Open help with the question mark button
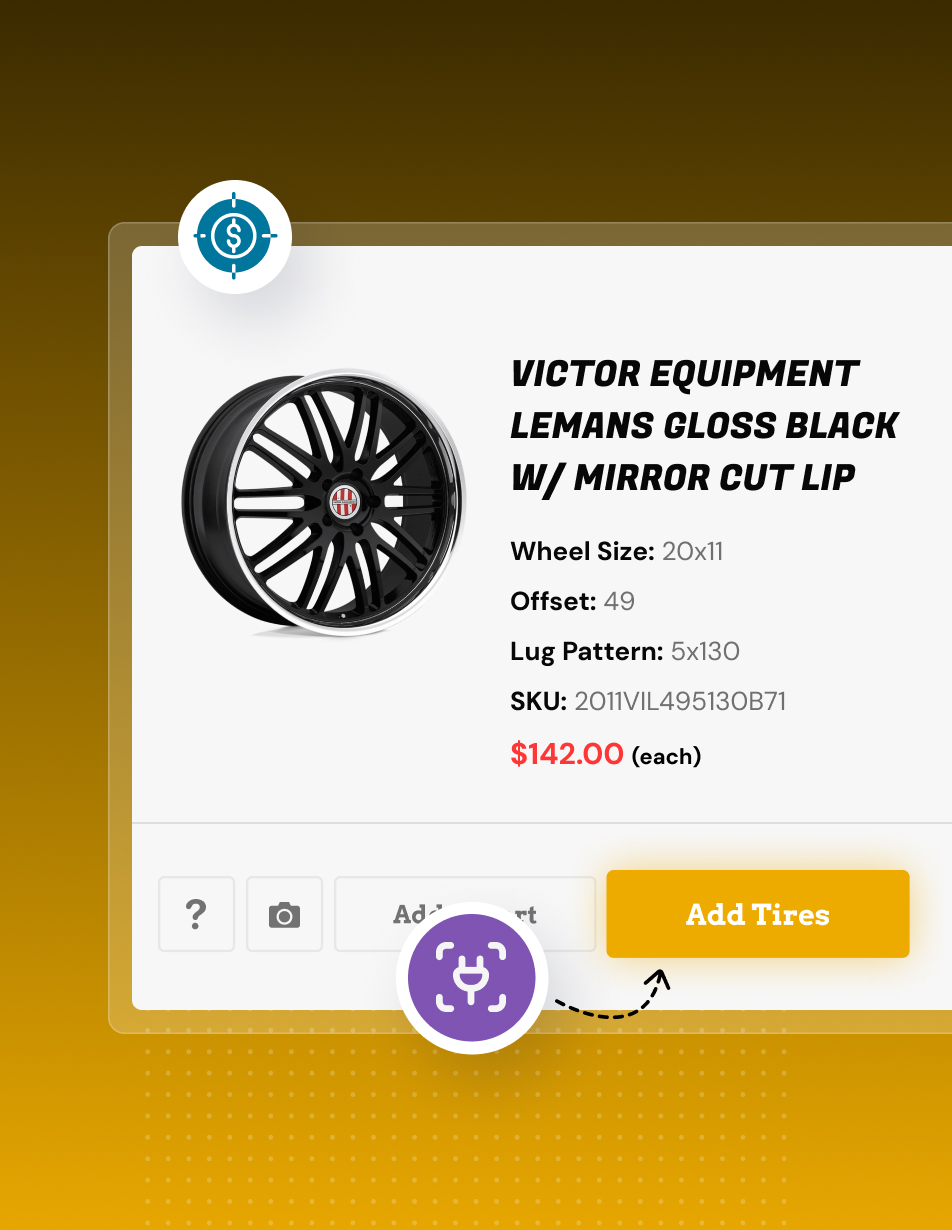This screenshot has height=1230, width=952. [196, 914]
